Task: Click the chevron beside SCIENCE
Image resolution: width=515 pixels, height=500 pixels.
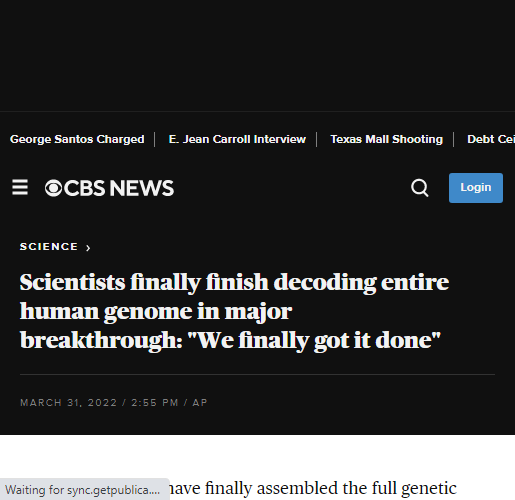Action: pos(88,248)
